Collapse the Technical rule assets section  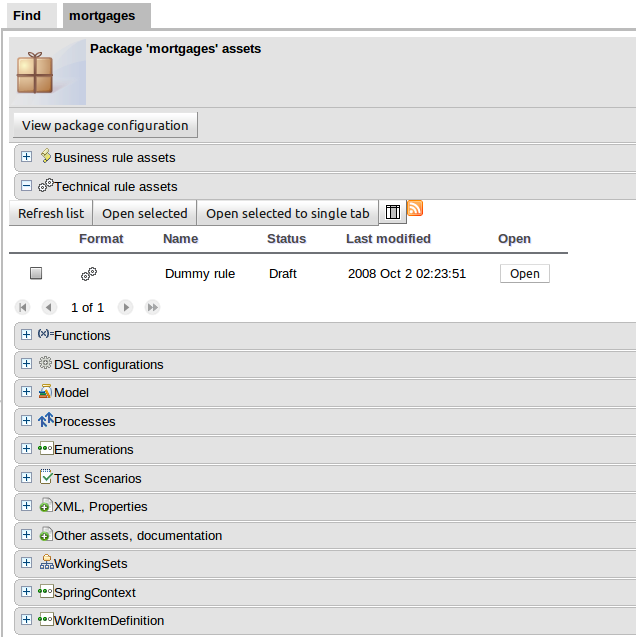point(27,186)
